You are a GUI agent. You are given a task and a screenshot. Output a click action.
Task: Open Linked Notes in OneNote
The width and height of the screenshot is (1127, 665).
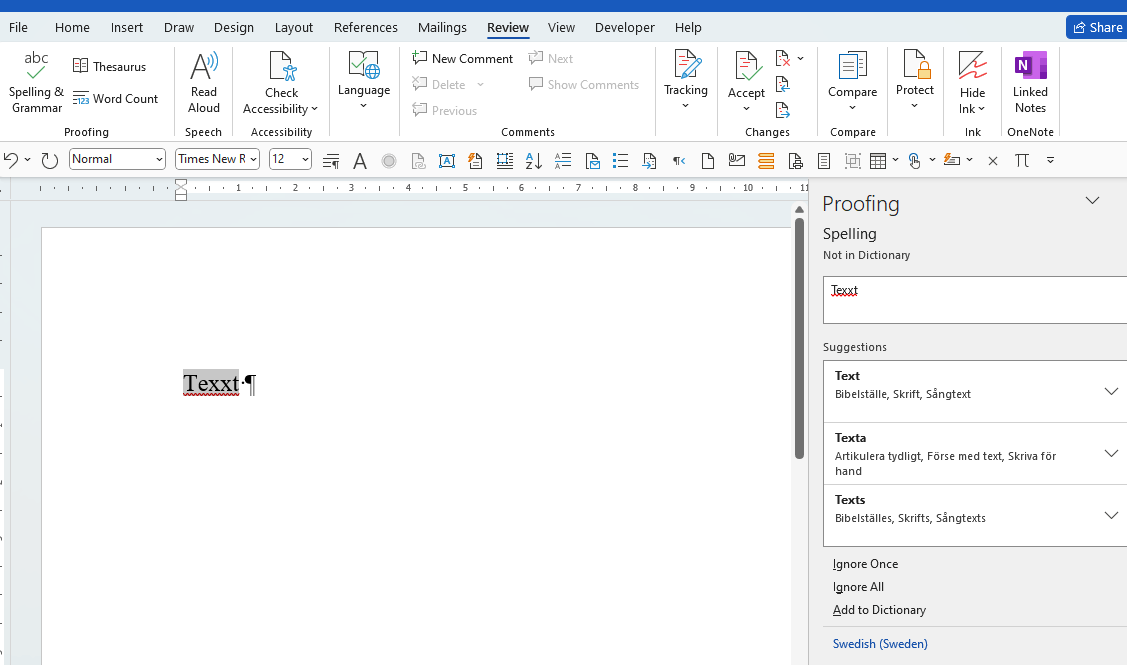[1030, 83]
